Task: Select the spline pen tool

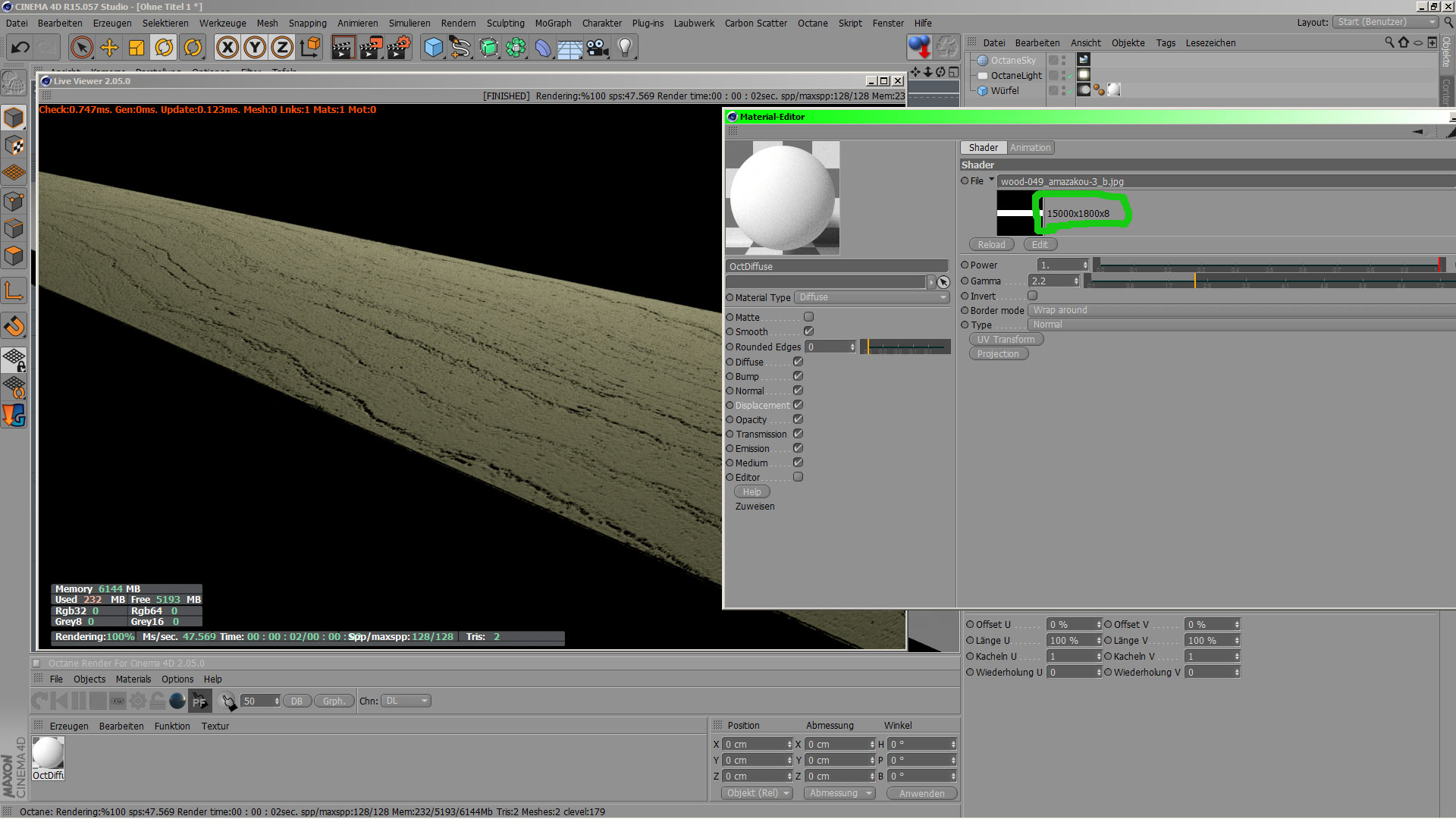Action: (x=460, y=48)
